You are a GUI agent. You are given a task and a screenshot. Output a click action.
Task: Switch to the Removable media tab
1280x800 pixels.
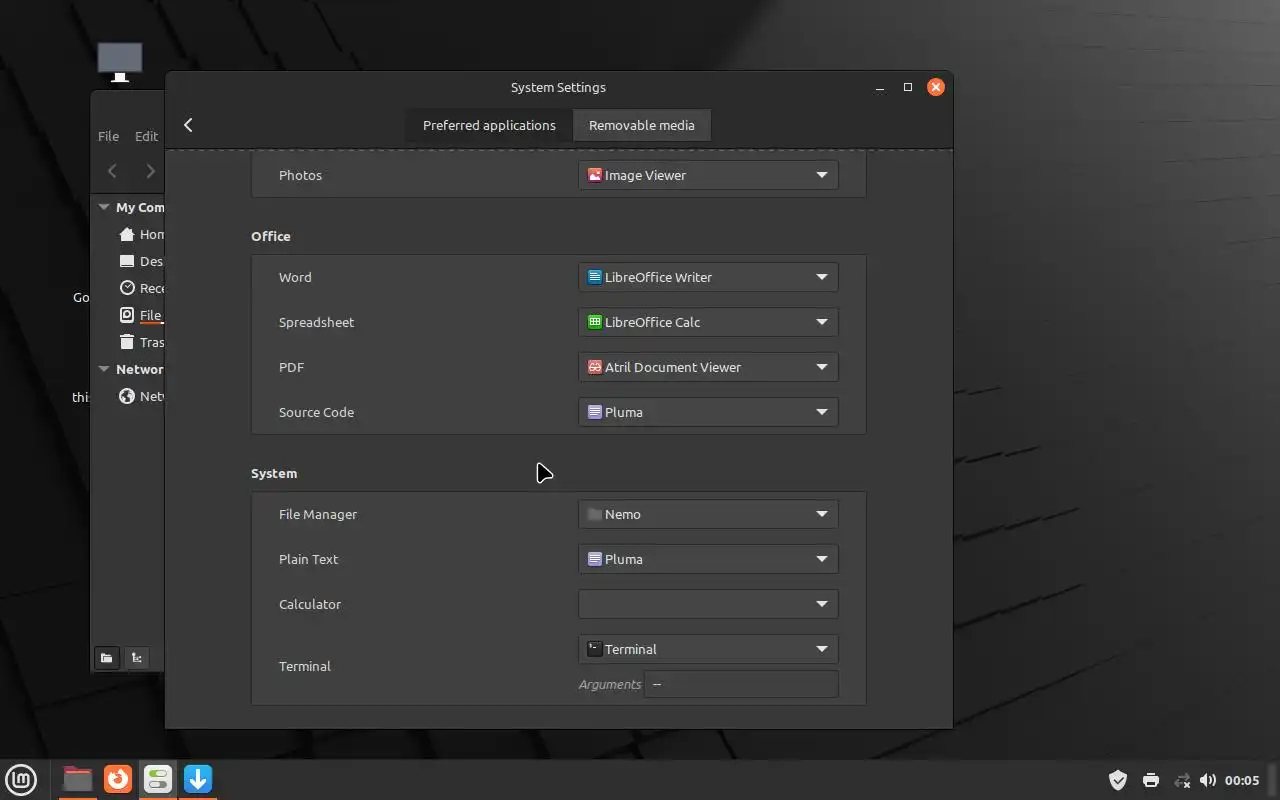(x=641, y=125)
